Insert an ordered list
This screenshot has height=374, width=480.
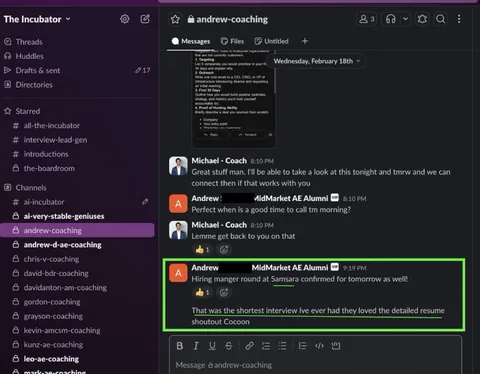tap(266, 346)
